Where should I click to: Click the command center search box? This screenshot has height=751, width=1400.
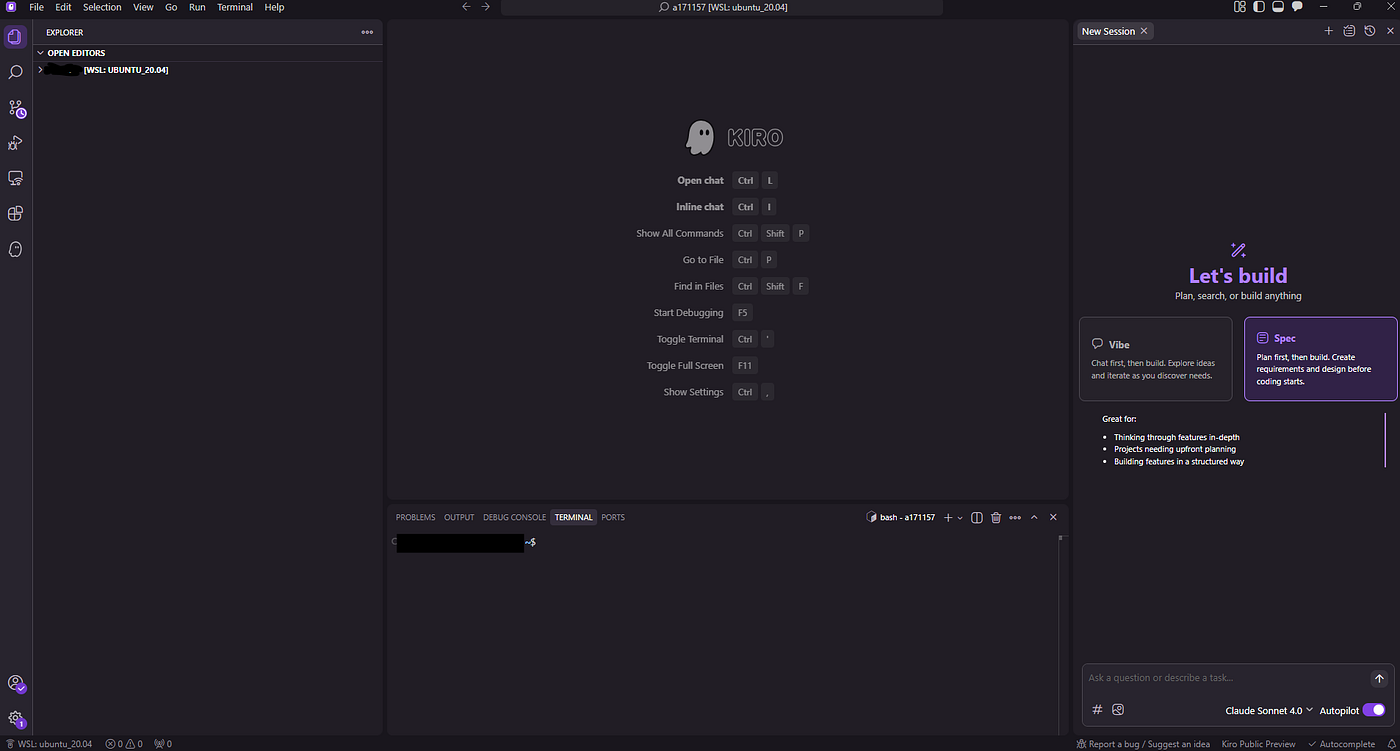722,7
